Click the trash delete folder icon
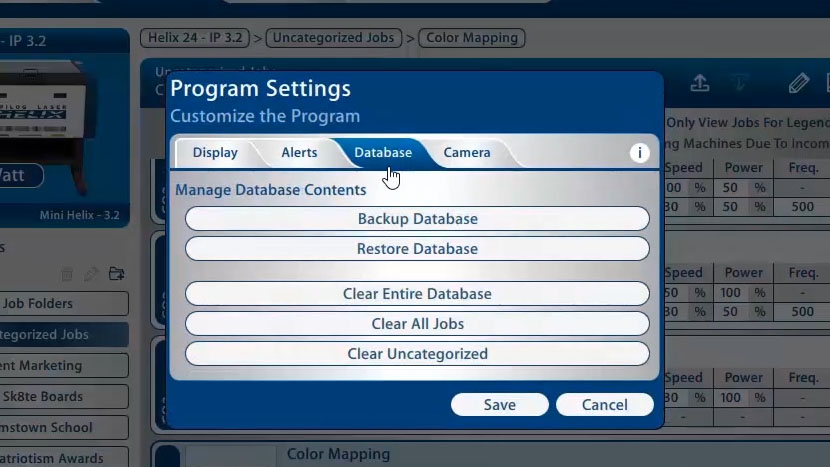Image resolution: width=830 pixels, height=467 pixels. [x=67, y=273]
